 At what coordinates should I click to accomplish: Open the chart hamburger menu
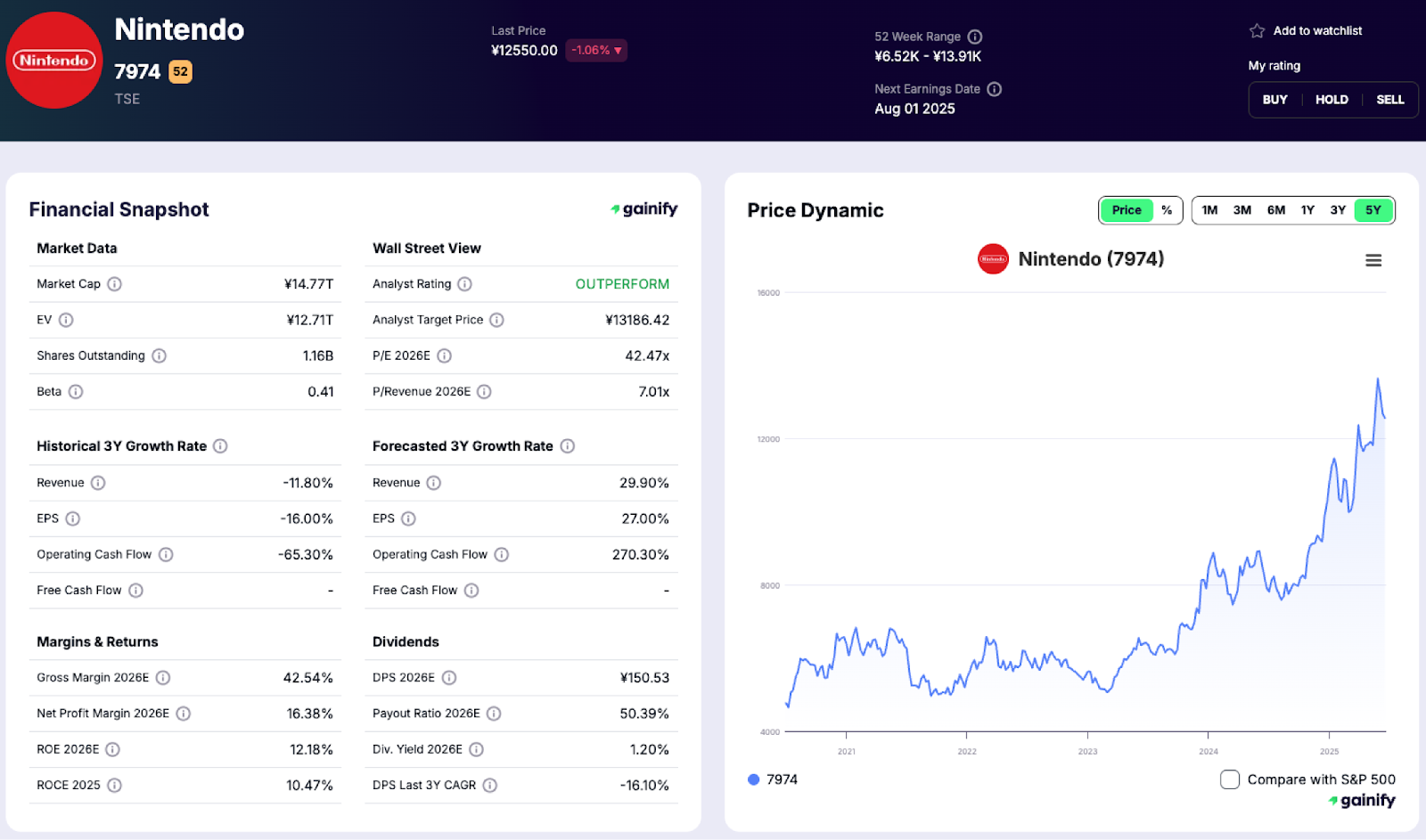point(1373,260)
